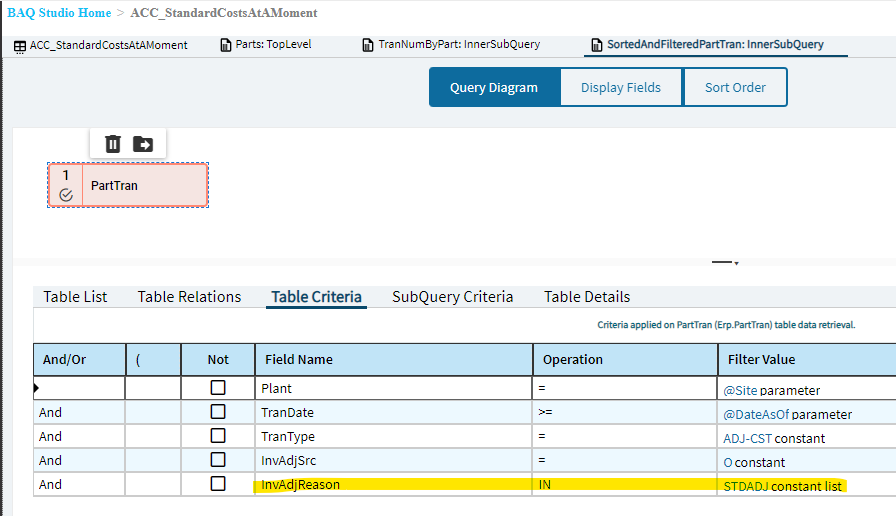Click the trash delete icon above PartTran
This screenshot has width=896, height=516.
click(113, 144)
